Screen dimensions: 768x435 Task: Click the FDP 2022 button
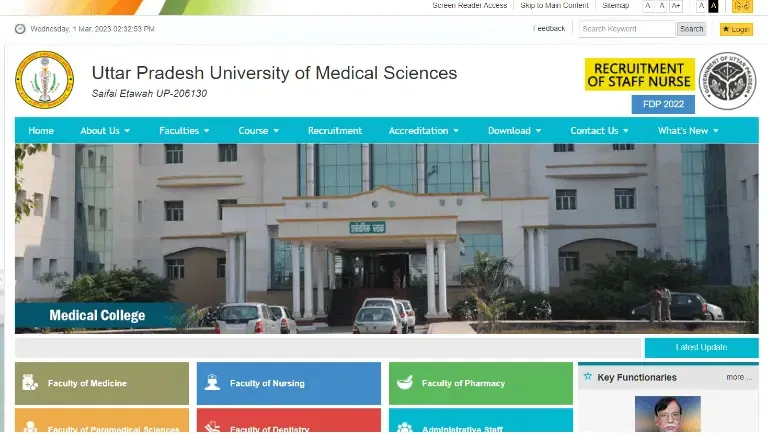pos(663,104)
